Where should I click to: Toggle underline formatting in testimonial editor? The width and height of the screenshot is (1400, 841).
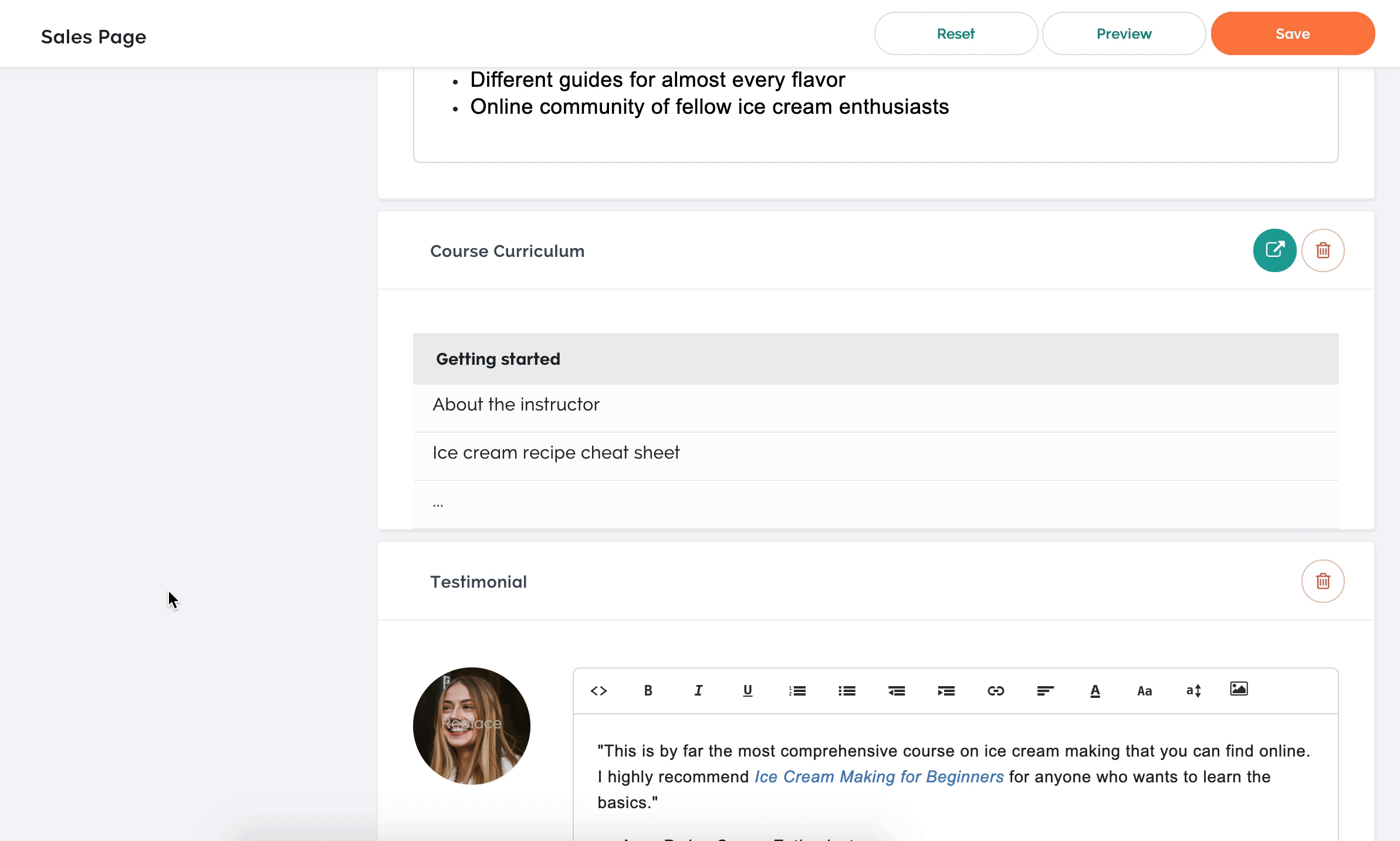[x=748, y=691]
